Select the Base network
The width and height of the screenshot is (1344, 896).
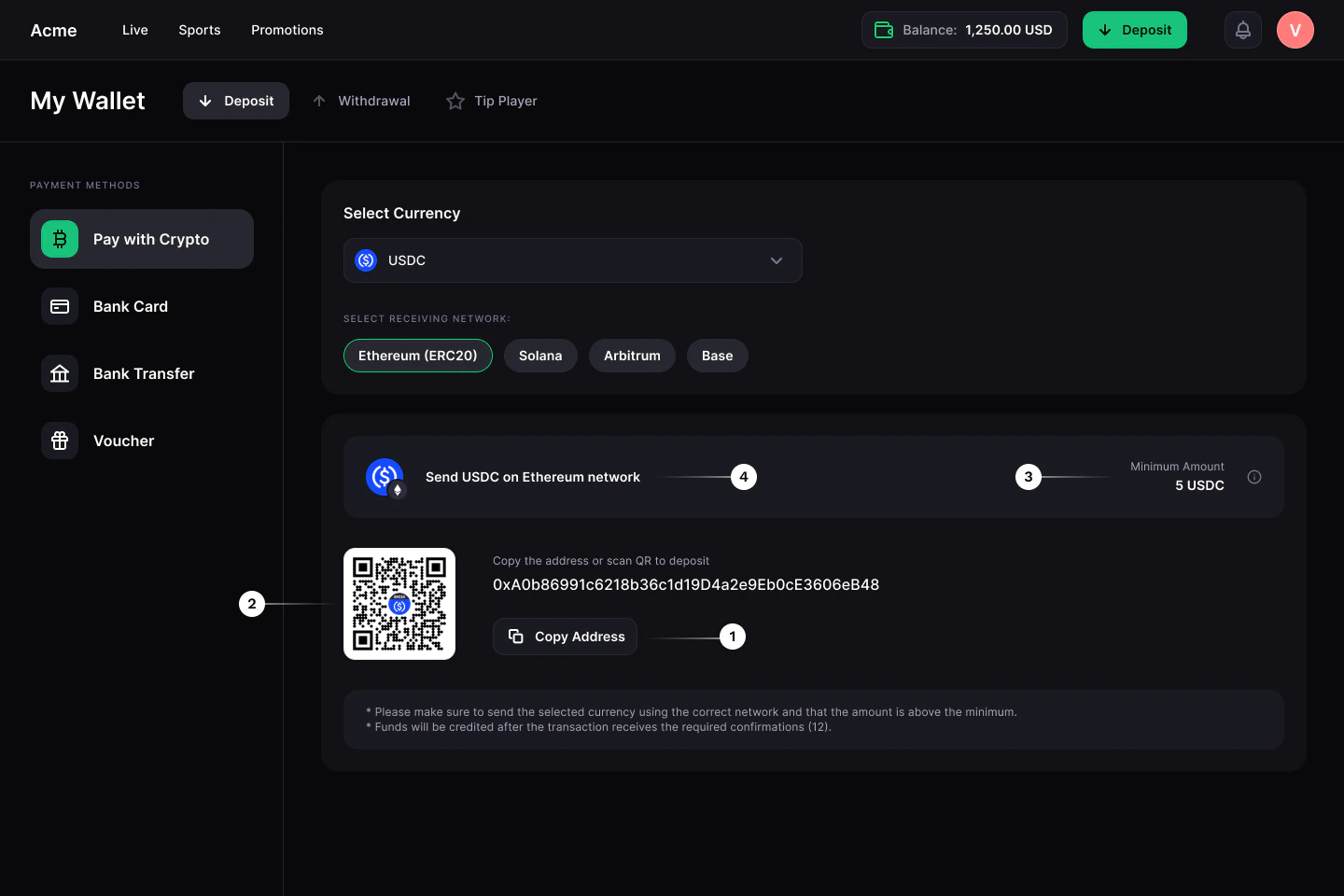(x=718, y=356)
